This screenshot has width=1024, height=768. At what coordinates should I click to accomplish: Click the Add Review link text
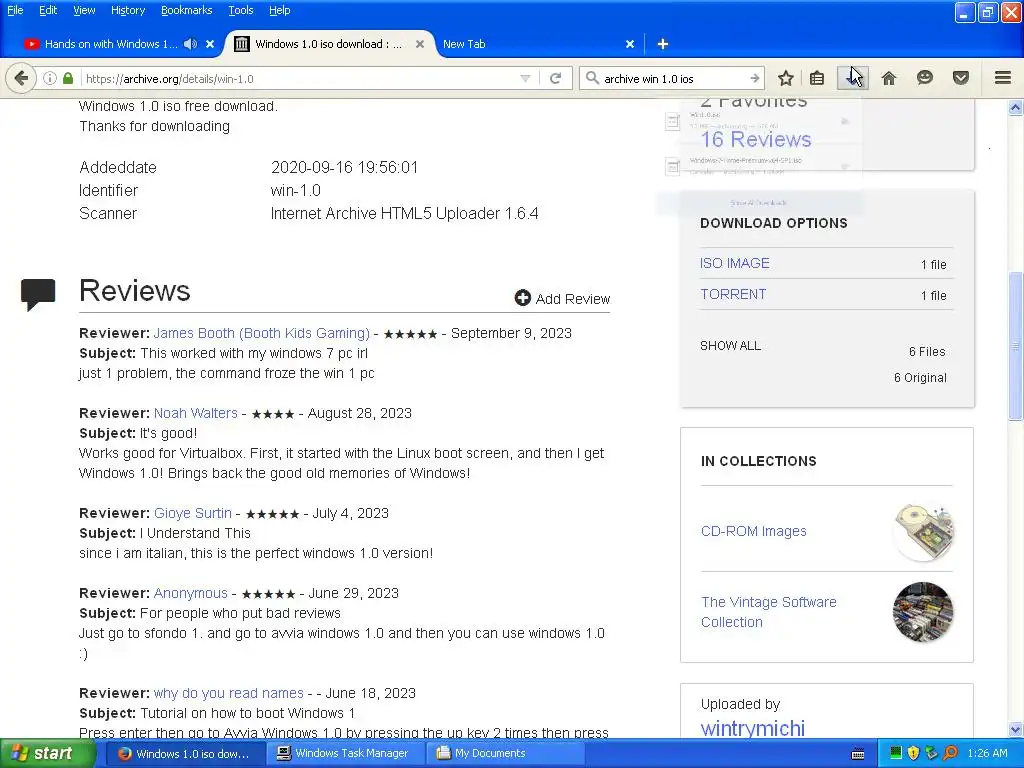[573, 299]
